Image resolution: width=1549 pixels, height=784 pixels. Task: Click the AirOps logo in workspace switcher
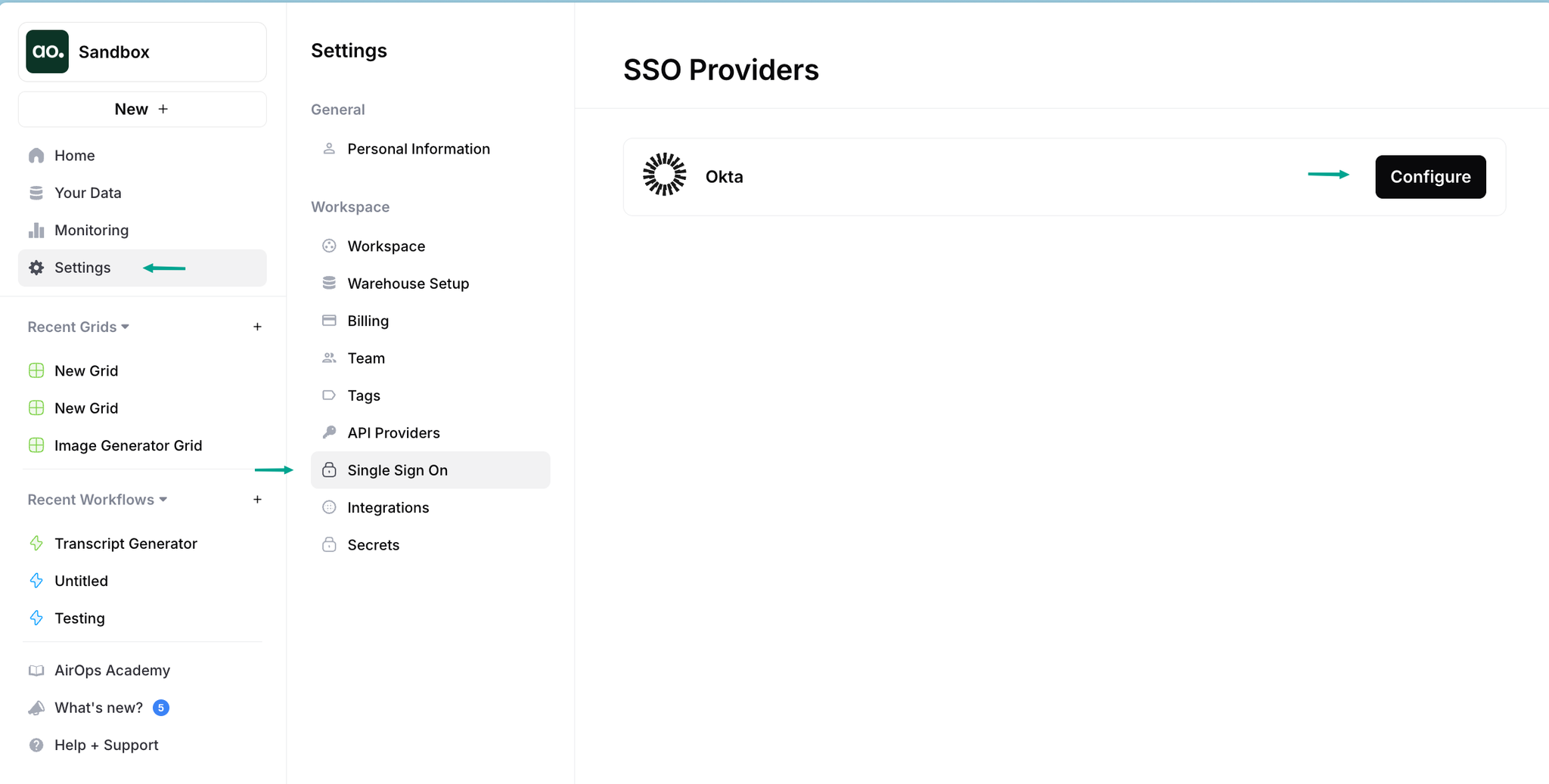tap(47, 51)
